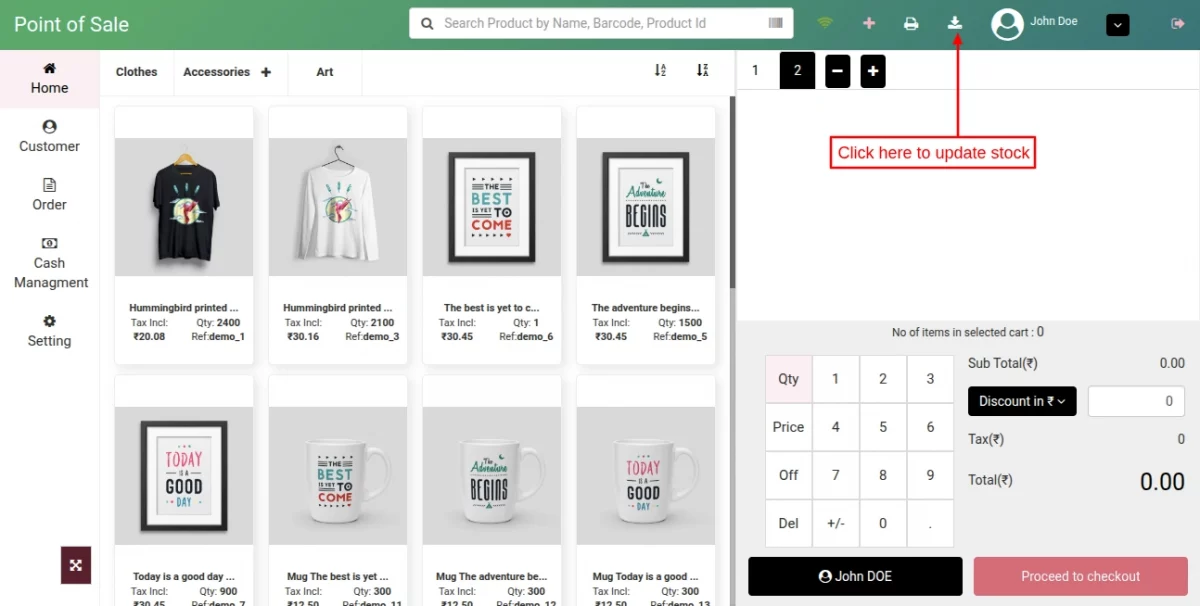Image resolution: width=1200 pixels, height=606 pixels.
Task: Expand Accessories category with its plus icon
Action: click(265, 71)
